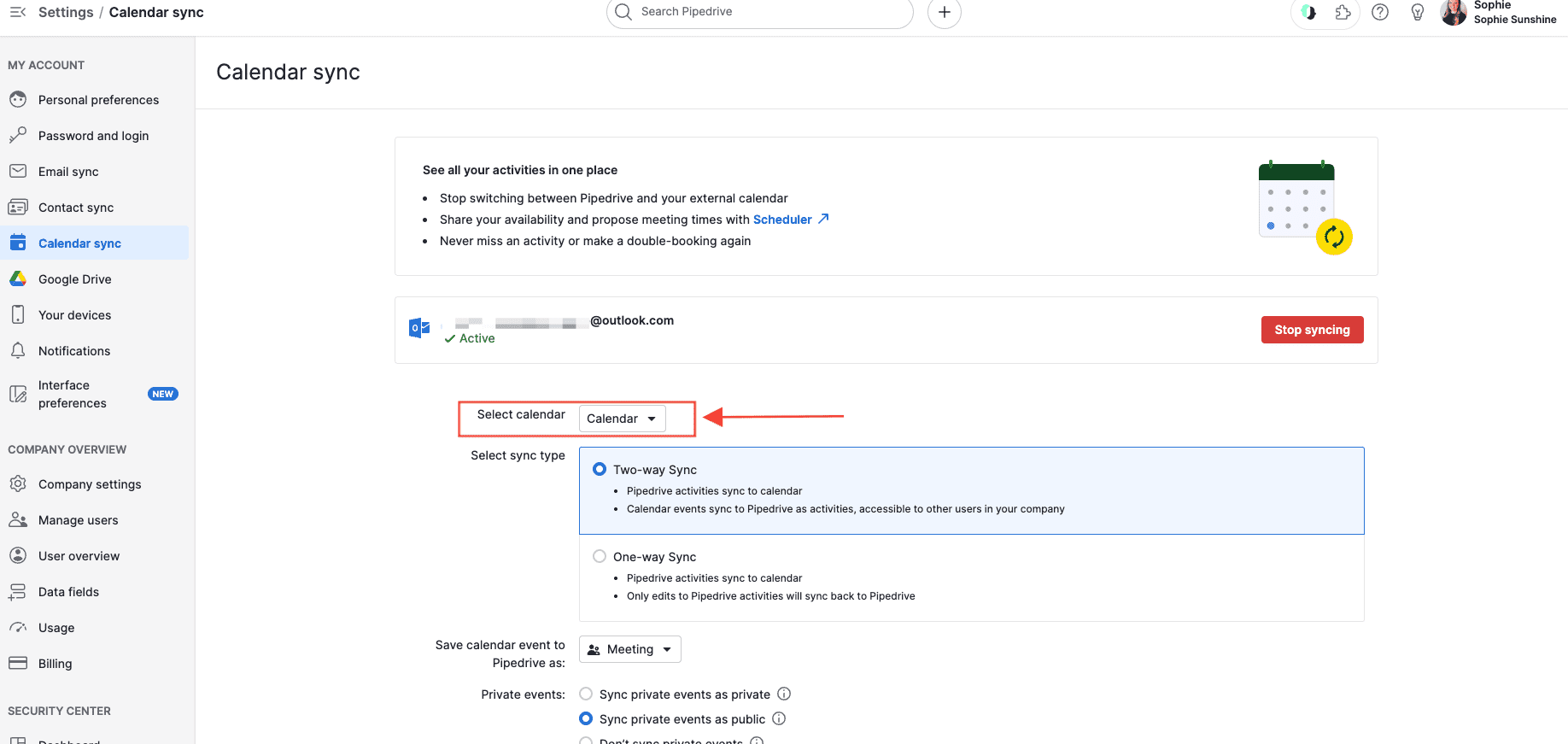Viewport: 1568px width, 744px height.
Task: Click Settings in the breadcrumb
Action: click(x=66, y=12)
